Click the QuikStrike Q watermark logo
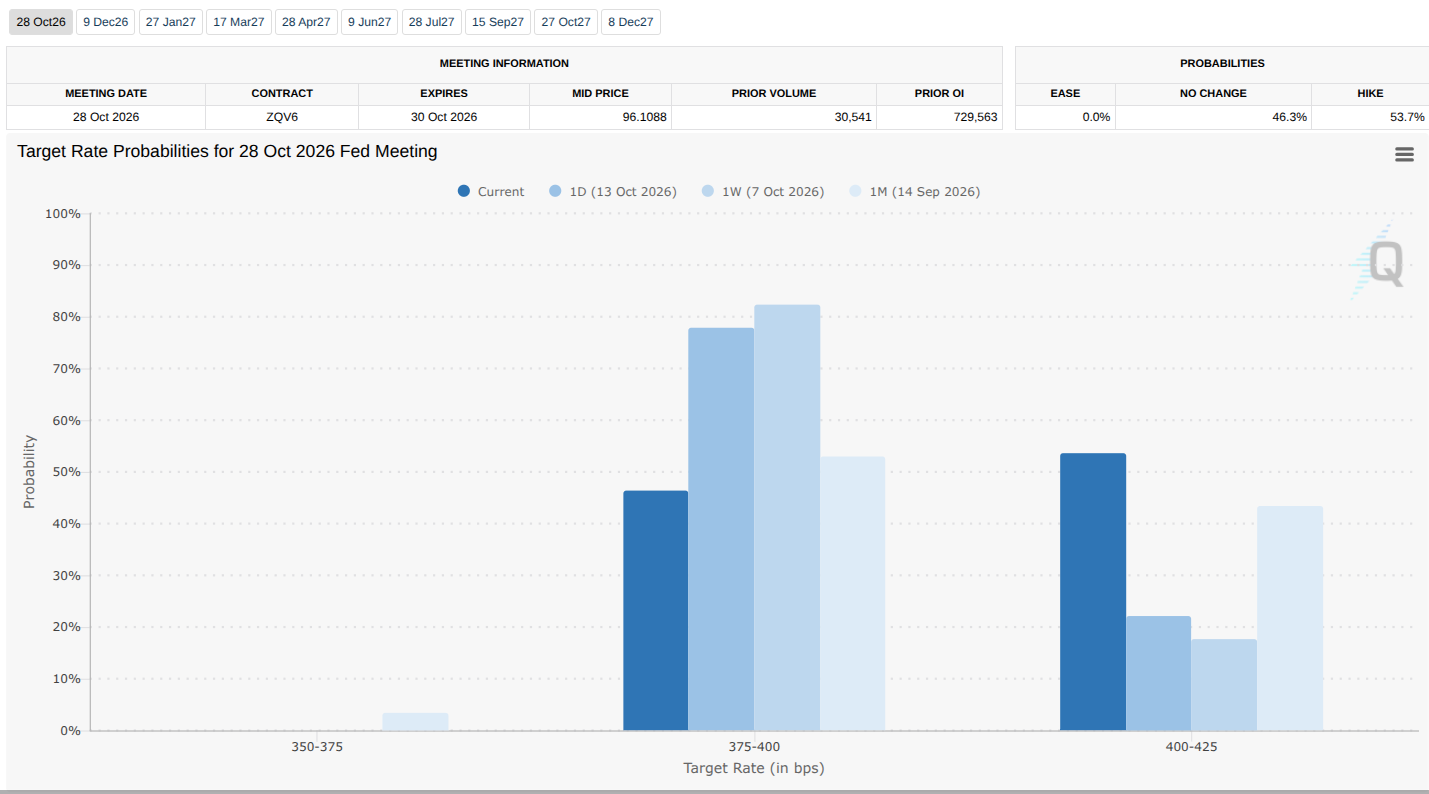Image resolution: width=1429 pixels, height=794 pixels. click(1378, 262)
